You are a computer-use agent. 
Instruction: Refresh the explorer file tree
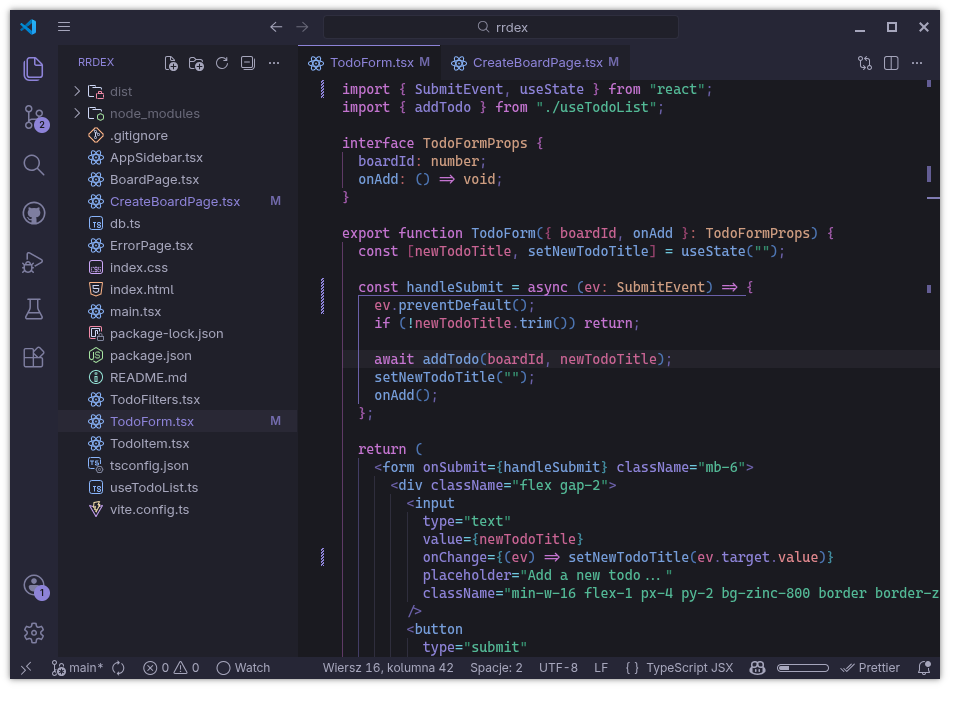click(222, 63)
